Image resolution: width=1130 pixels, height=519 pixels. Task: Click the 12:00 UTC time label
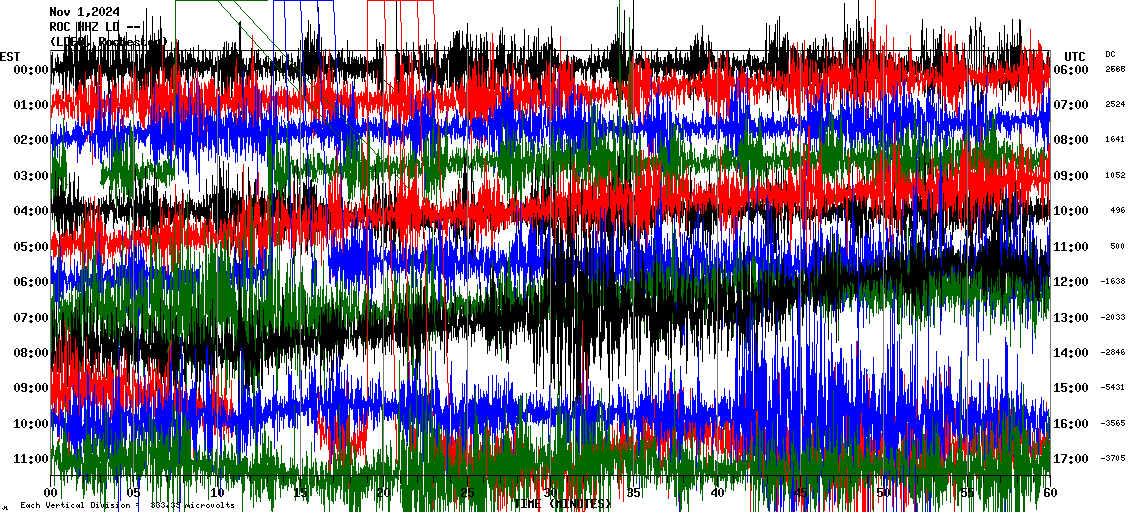point(1071,282)
